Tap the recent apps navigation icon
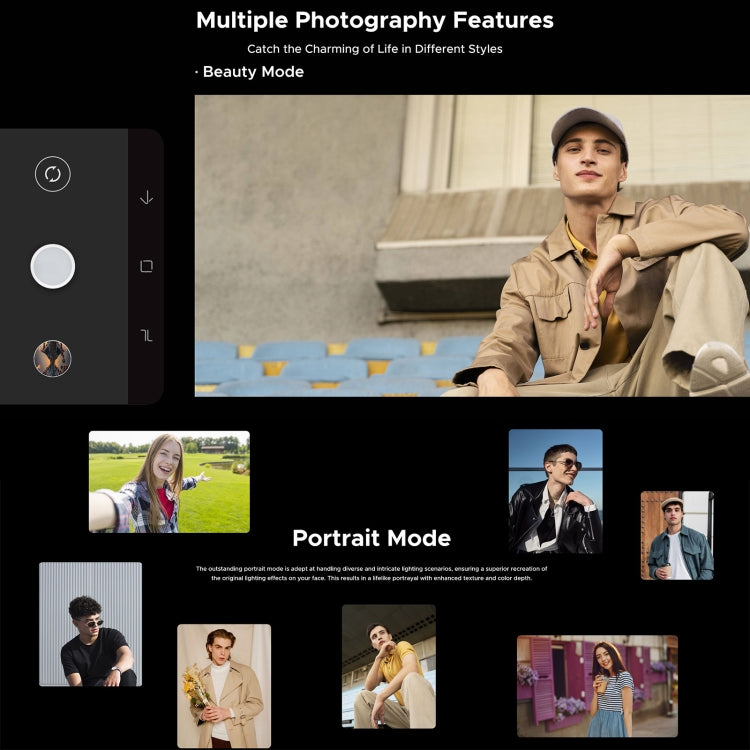This screenshot has width=750, height=750. [x=146, y=335]
